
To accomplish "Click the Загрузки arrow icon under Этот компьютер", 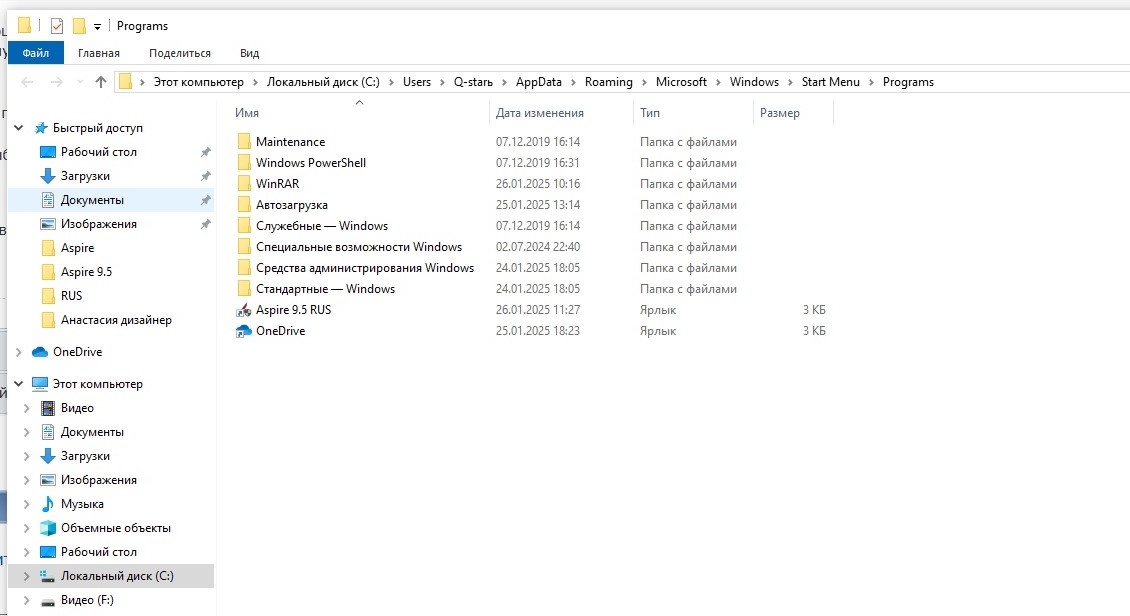I will (x=48, y=456).
